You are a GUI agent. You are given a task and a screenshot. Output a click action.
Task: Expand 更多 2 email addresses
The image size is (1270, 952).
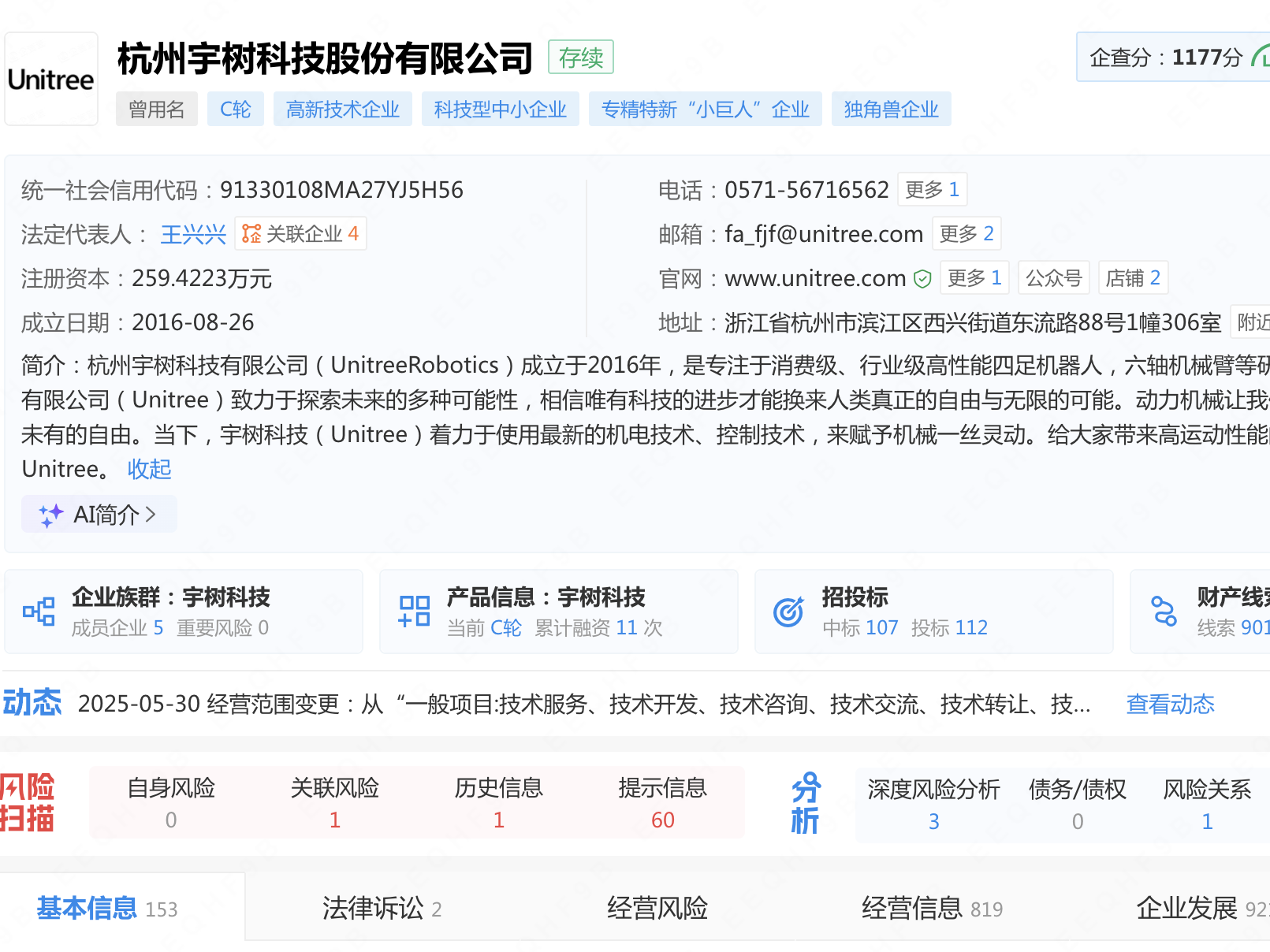point(966,233)
